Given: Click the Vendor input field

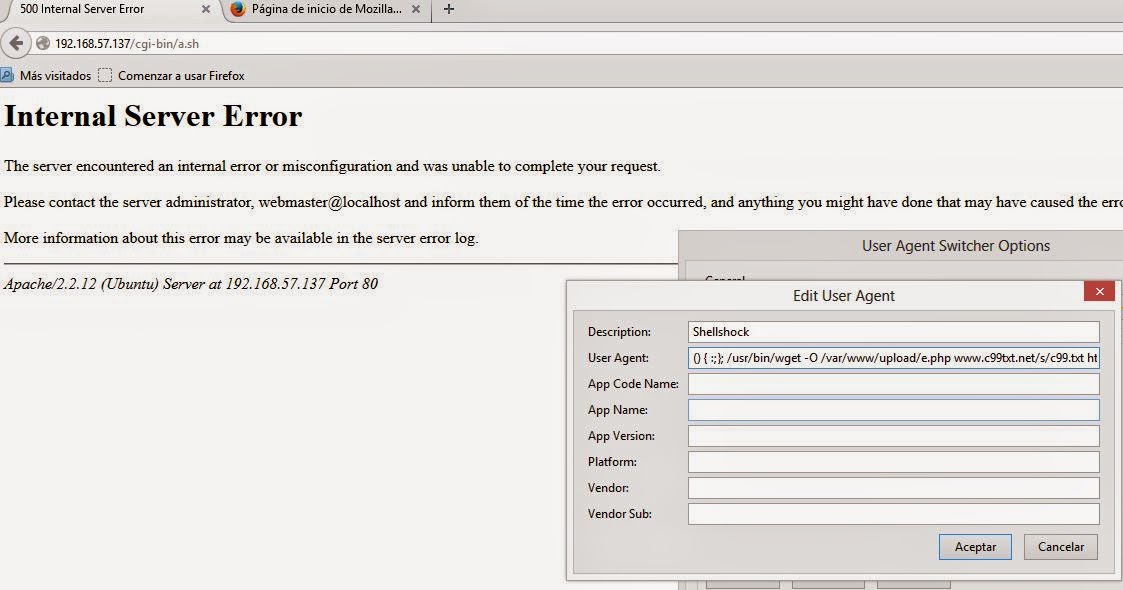Looking at the screenshot, I should point(894,488).
